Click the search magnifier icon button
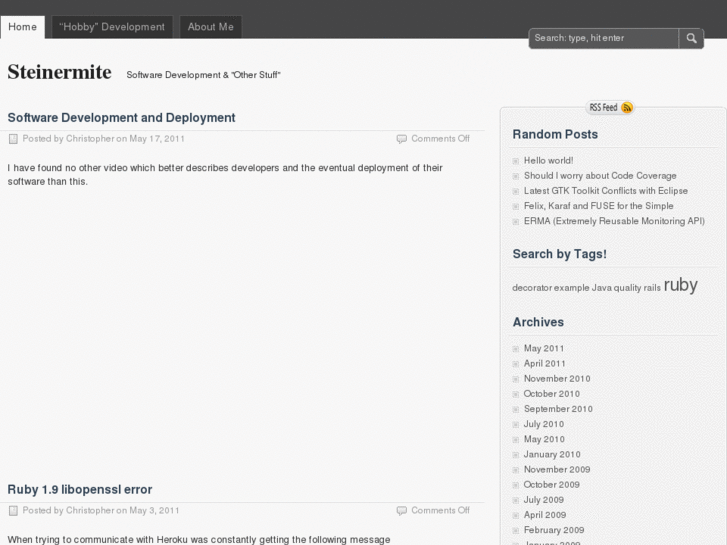The height and width of the screenshot is (545, 727). 691,38
